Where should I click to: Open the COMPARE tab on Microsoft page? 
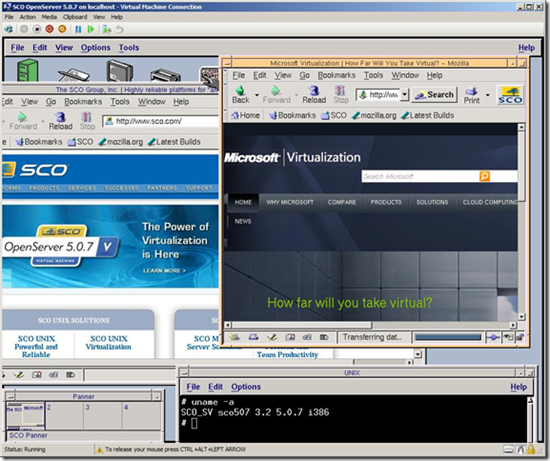pos(342,202)
